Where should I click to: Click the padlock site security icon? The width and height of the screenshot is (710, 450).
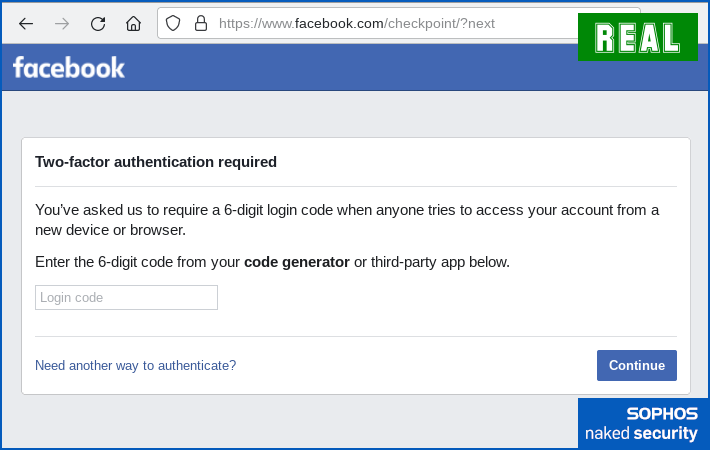(200, 23)
